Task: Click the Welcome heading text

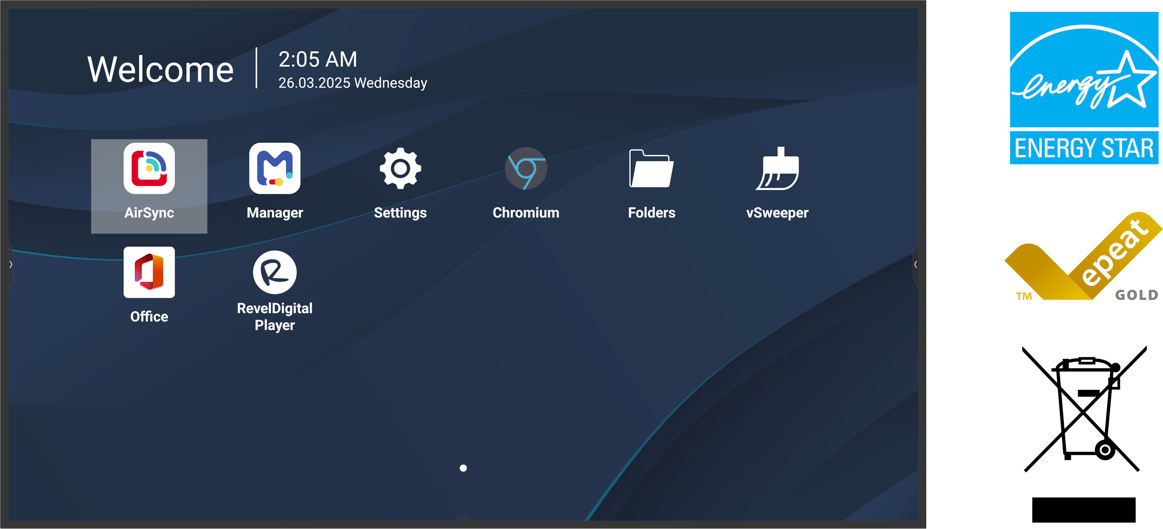Action: coord(160,70)
